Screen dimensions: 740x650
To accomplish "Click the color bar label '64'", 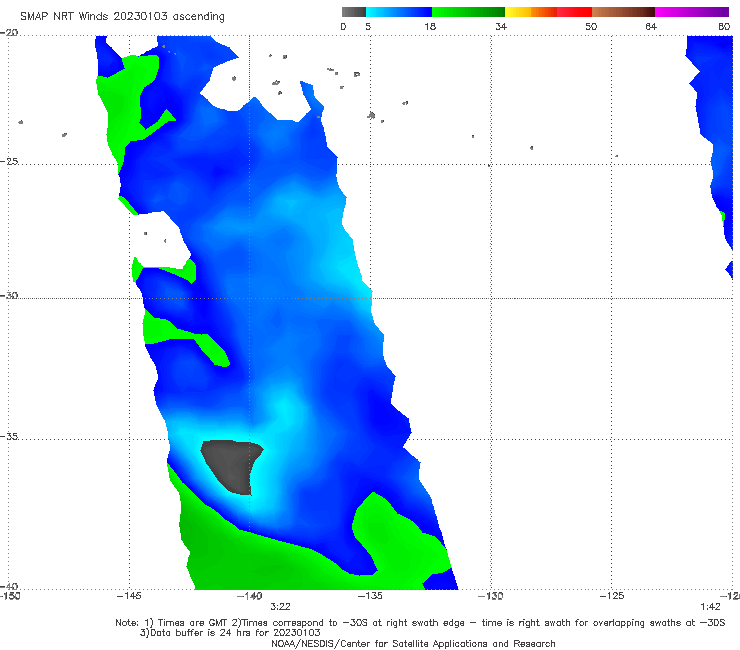I will [x=651, y=27].
